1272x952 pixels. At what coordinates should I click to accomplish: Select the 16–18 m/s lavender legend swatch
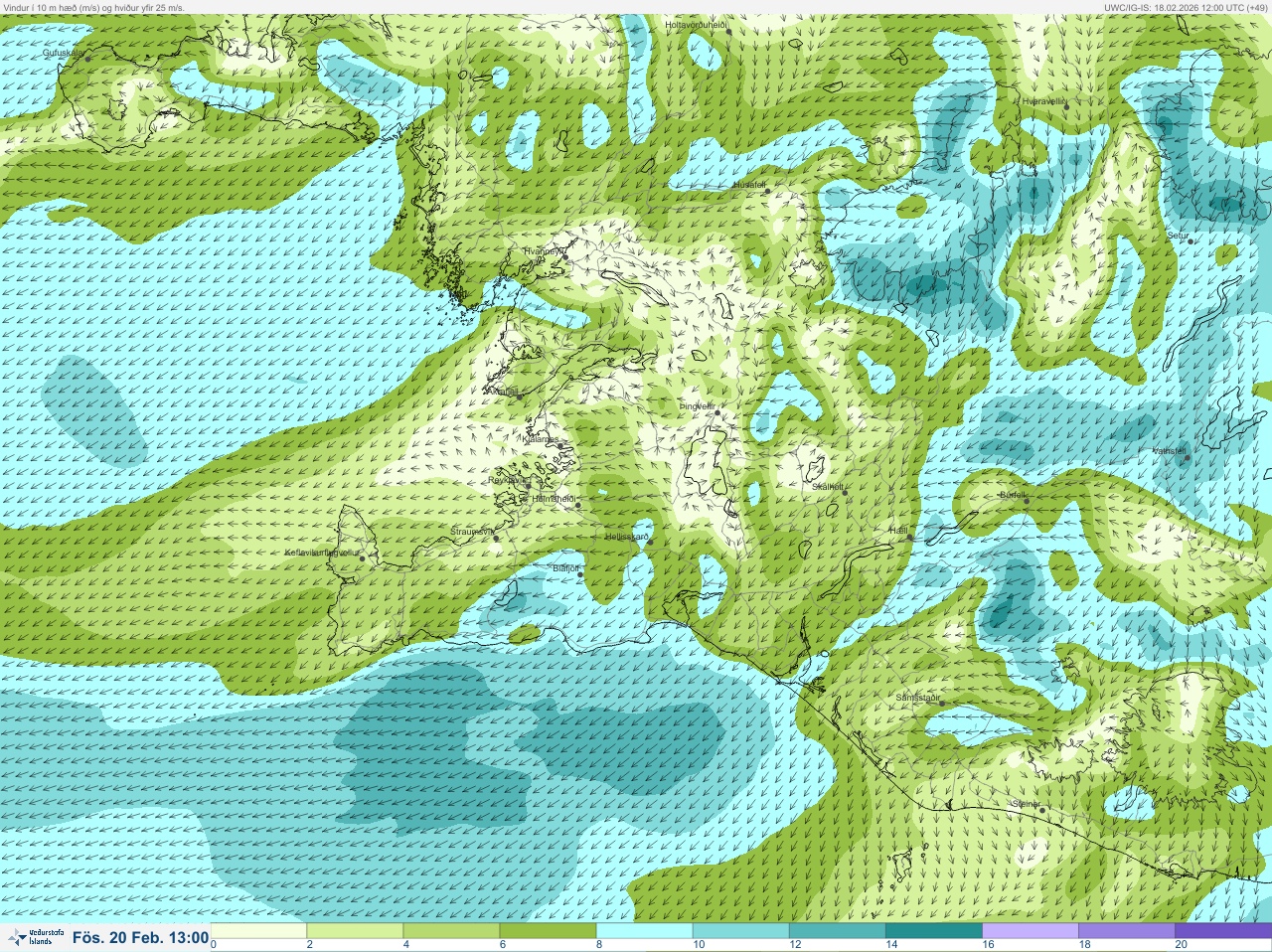pos(1030,931)
